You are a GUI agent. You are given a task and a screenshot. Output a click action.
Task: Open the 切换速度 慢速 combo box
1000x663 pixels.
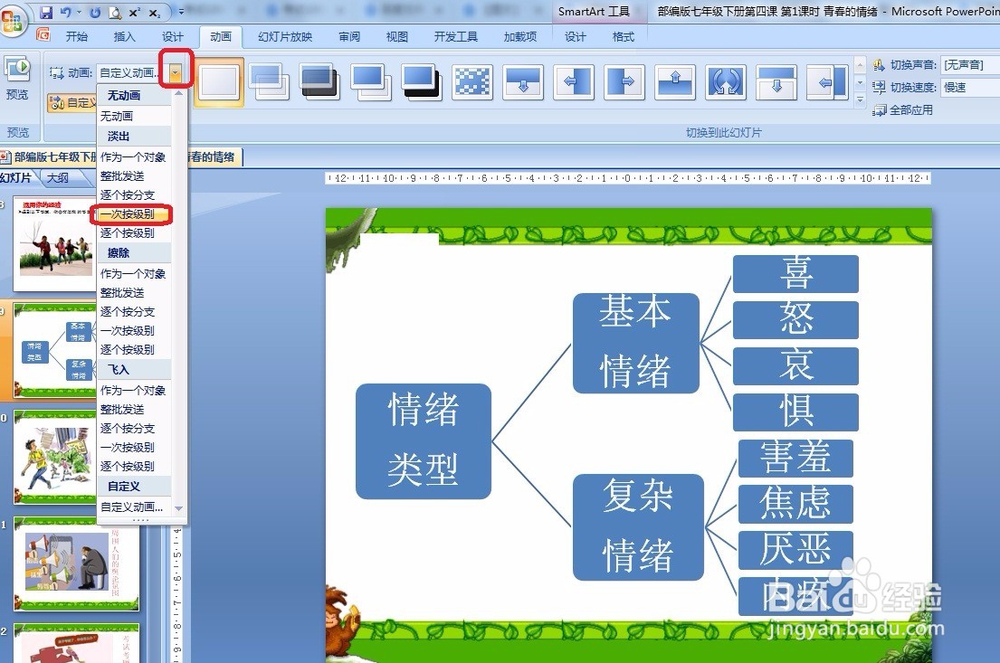[x=971, y=87]
